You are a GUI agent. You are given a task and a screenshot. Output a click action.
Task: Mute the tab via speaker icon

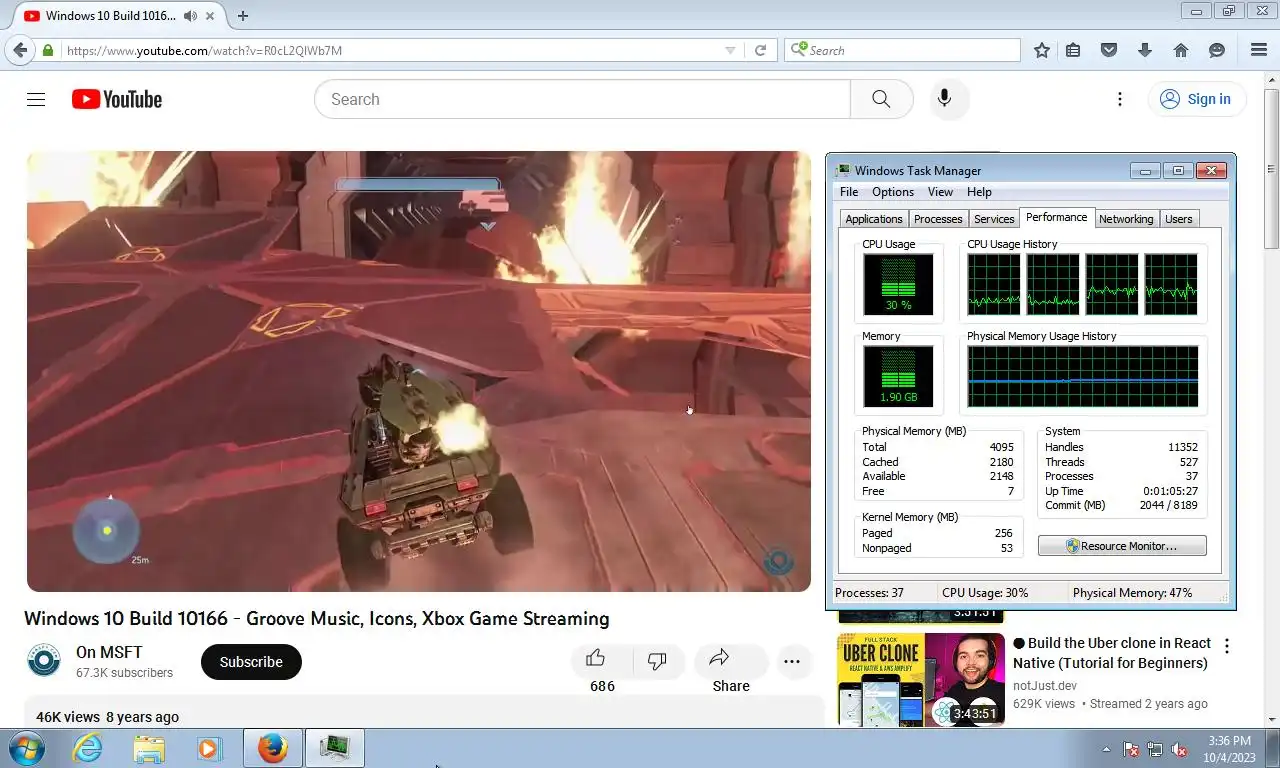pyautogui.click(x=190, y=16)
